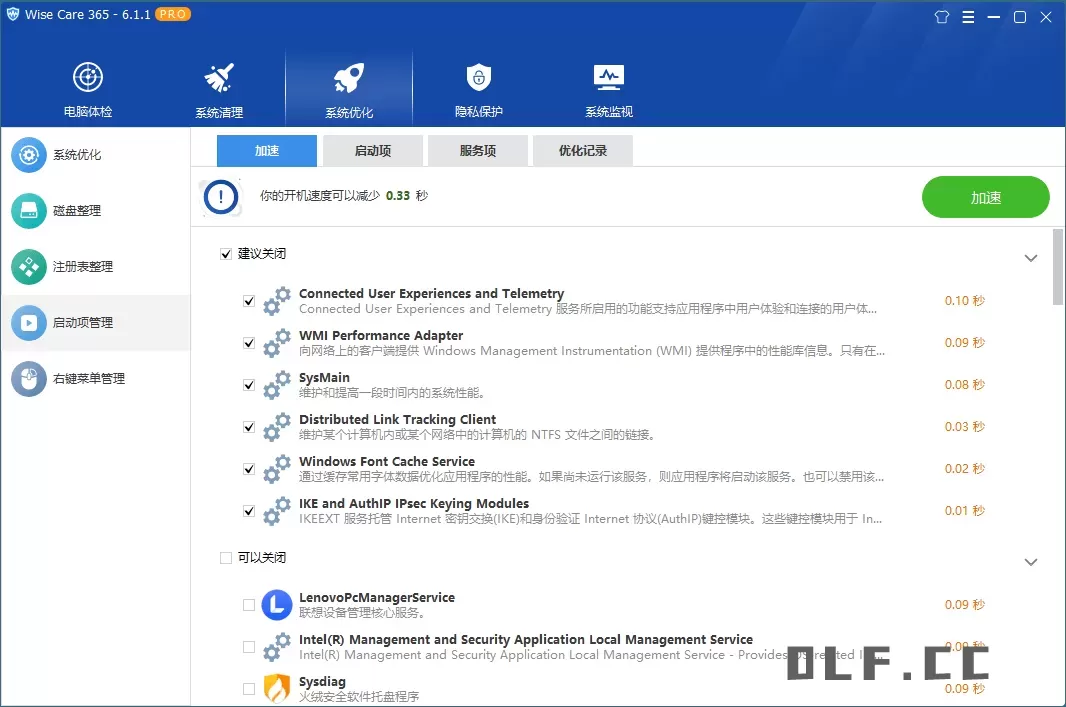Open the System Monitor (系统监视) icon

pyautogui.click(x=609, y=78)
